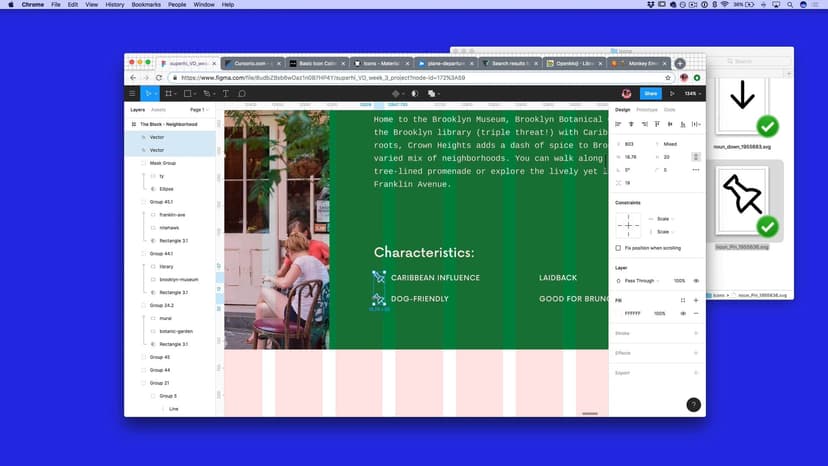
Task: Click the Boolean operations icon
Action: tap(431, 94)
